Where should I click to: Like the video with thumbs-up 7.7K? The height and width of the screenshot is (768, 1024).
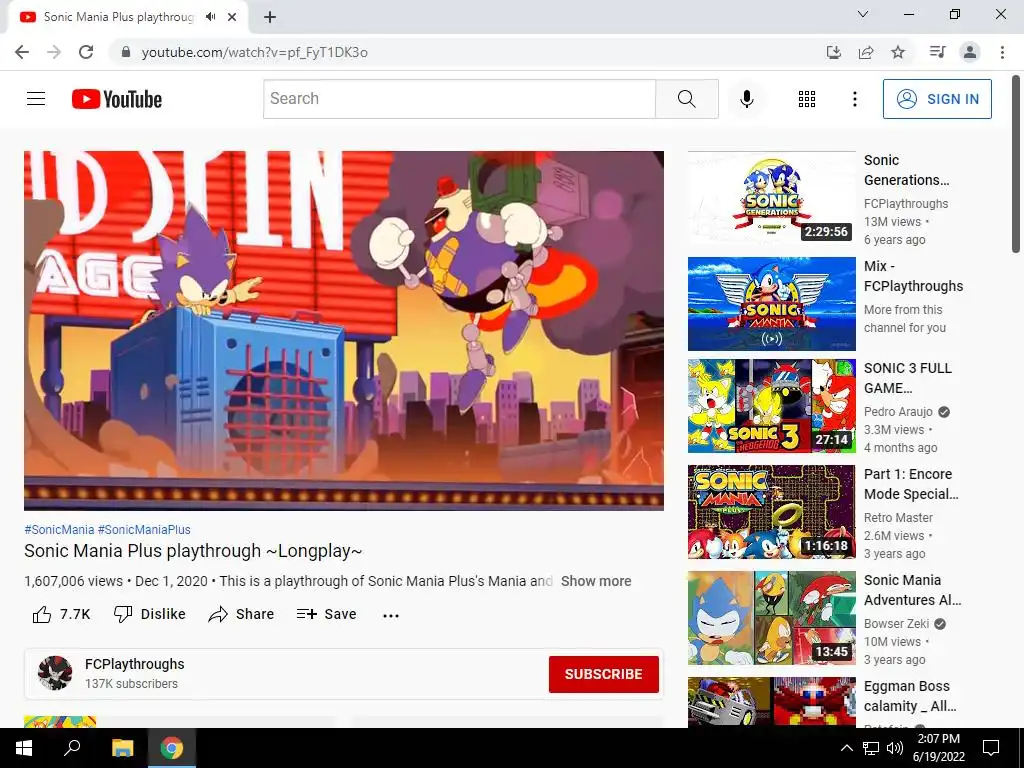61,614
